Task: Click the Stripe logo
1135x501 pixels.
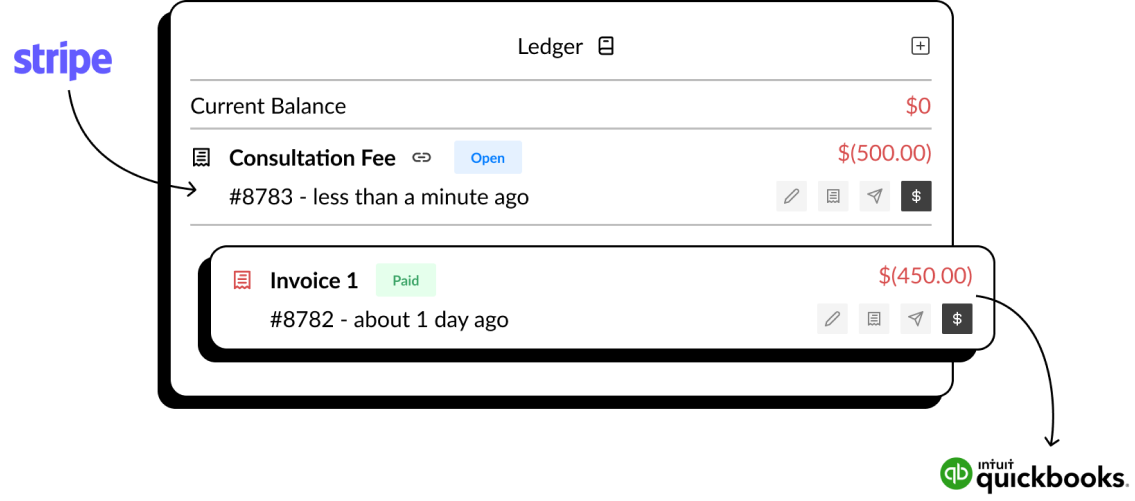Action: 63,62
